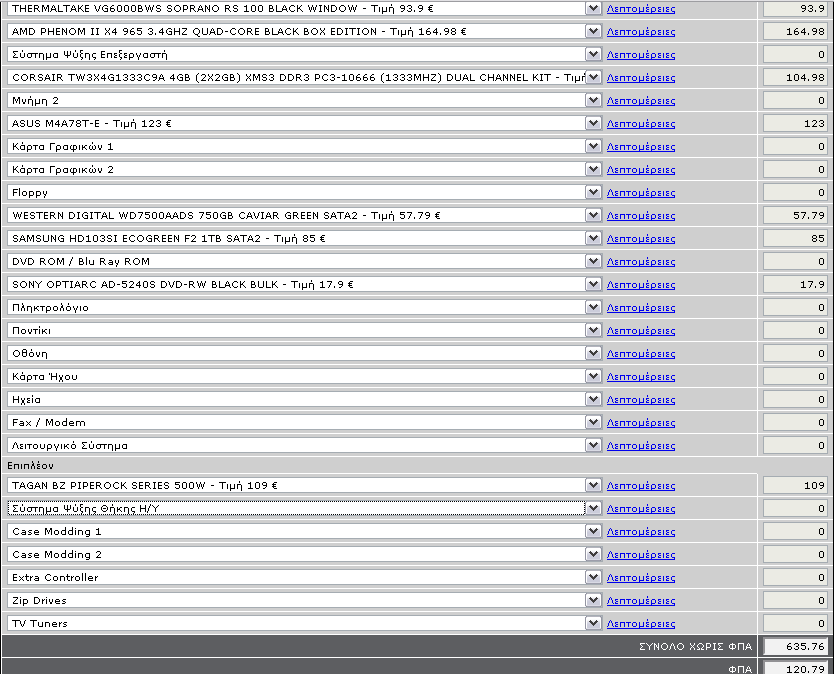Click the ΣΥΝΟΛΟ ΧΩΡΙΣ ΦΠΑ label

[695, 647]
